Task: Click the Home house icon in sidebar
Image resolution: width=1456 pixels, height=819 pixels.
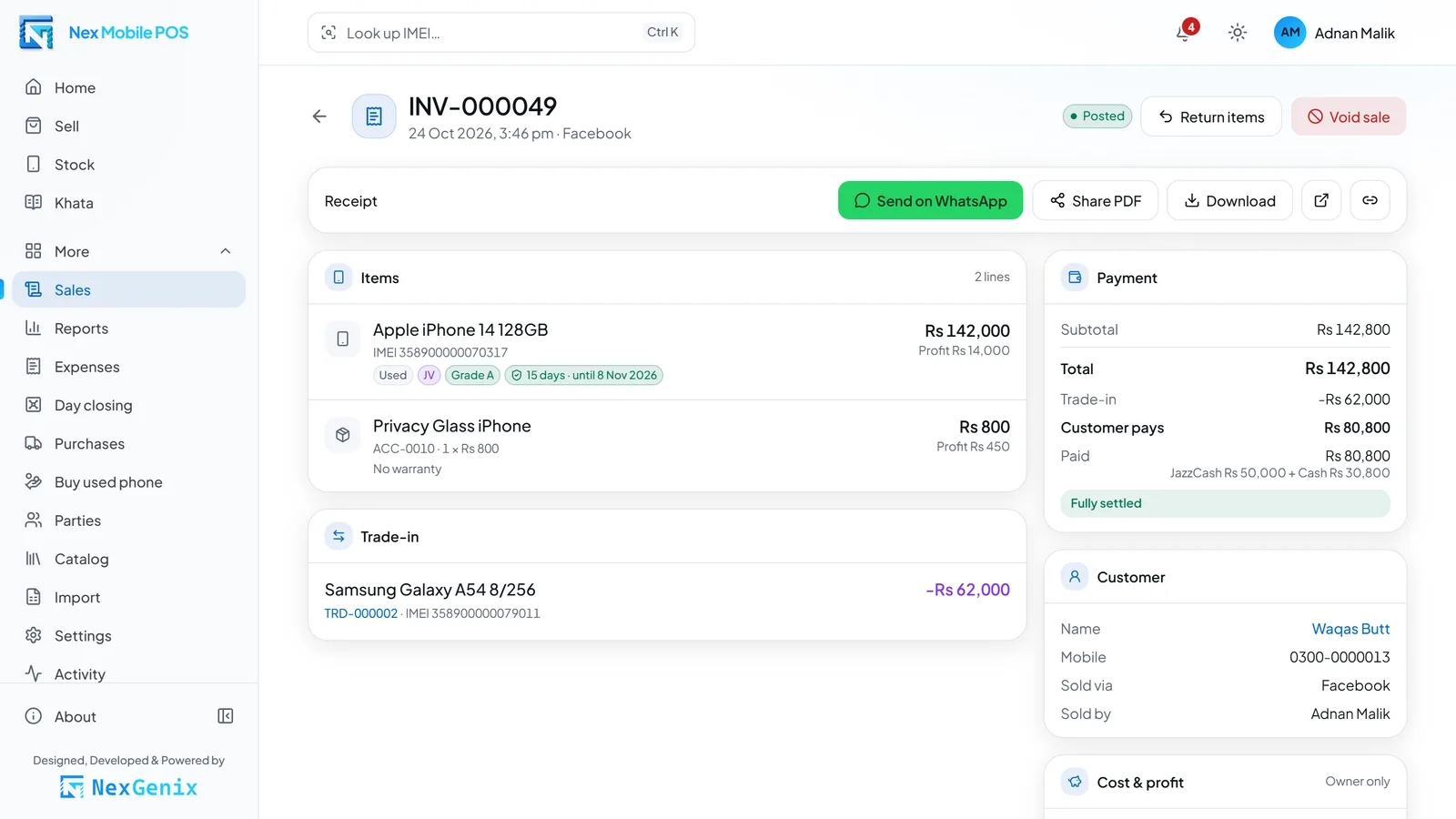Action: tap(34, 87)
